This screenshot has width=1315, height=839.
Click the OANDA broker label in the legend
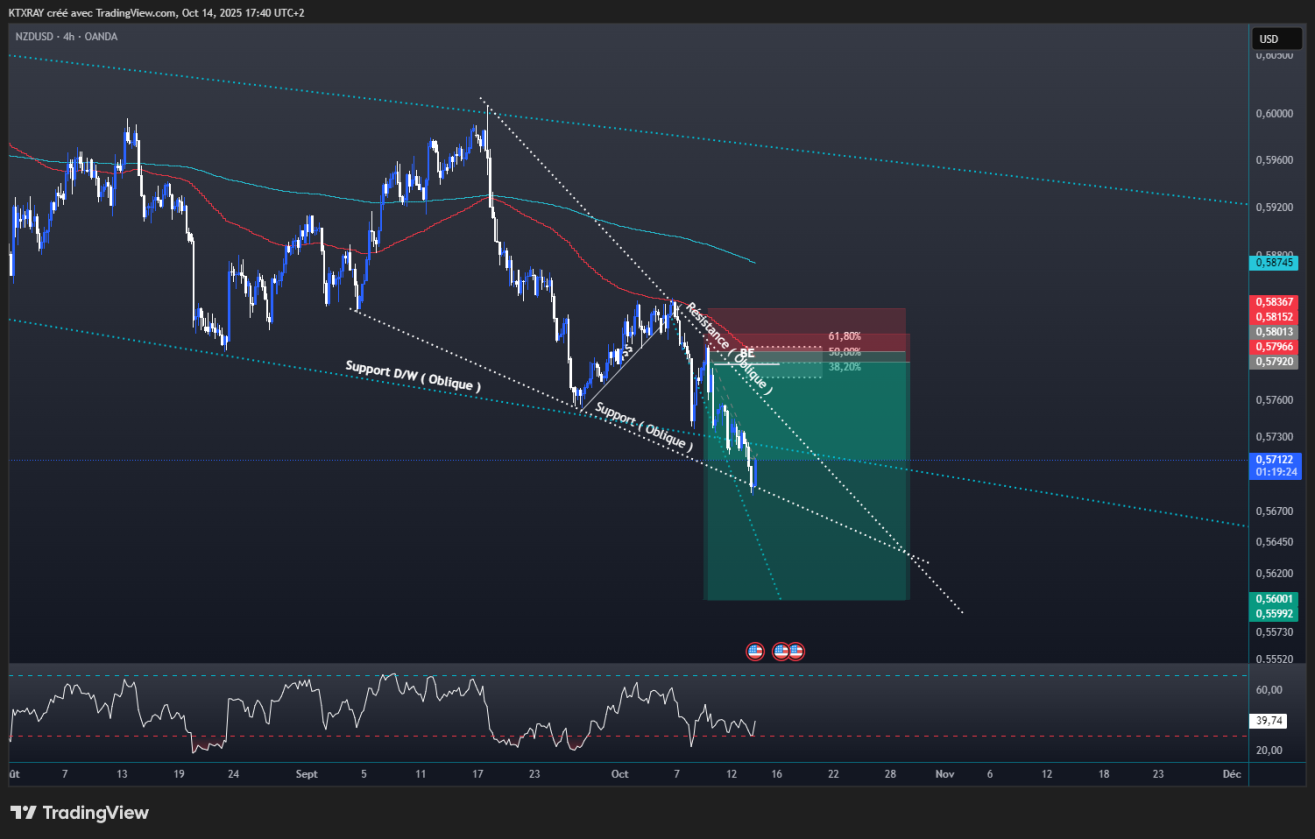99,36
